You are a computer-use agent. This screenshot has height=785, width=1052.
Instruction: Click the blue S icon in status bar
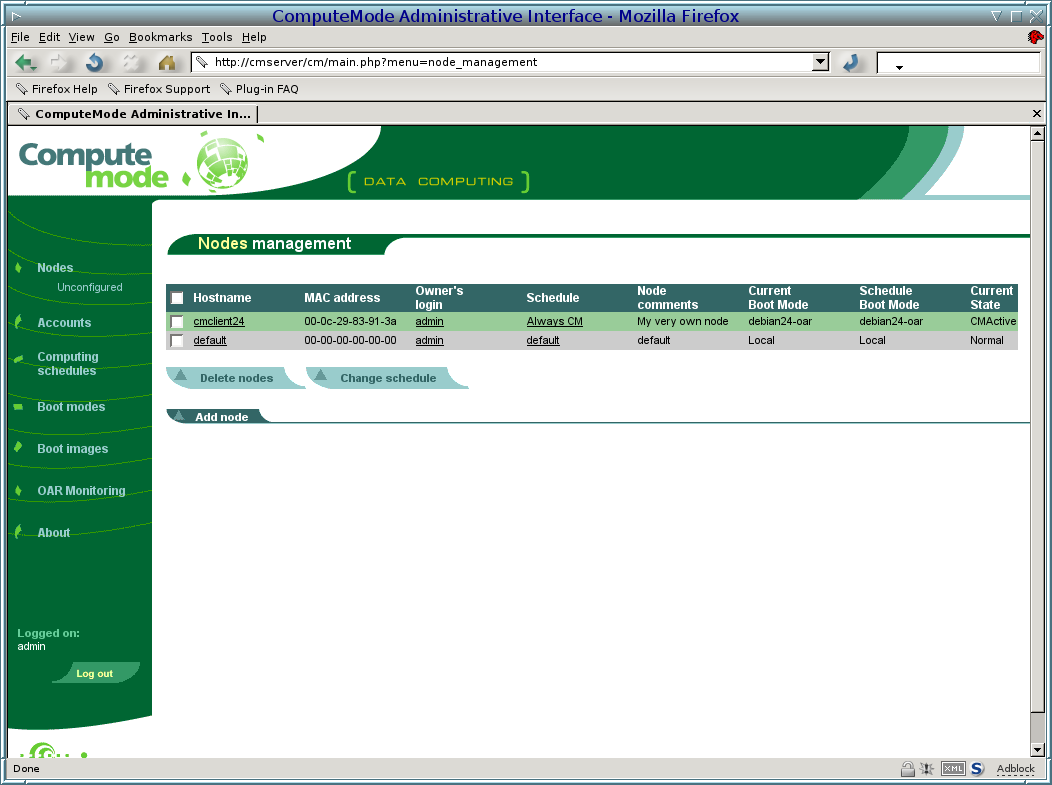978,768
